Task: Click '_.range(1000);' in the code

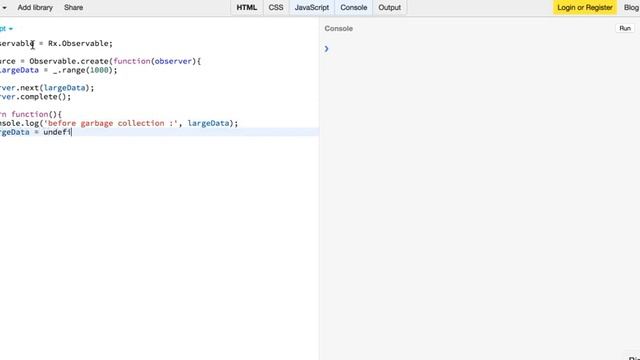Action: coord(85,70)
